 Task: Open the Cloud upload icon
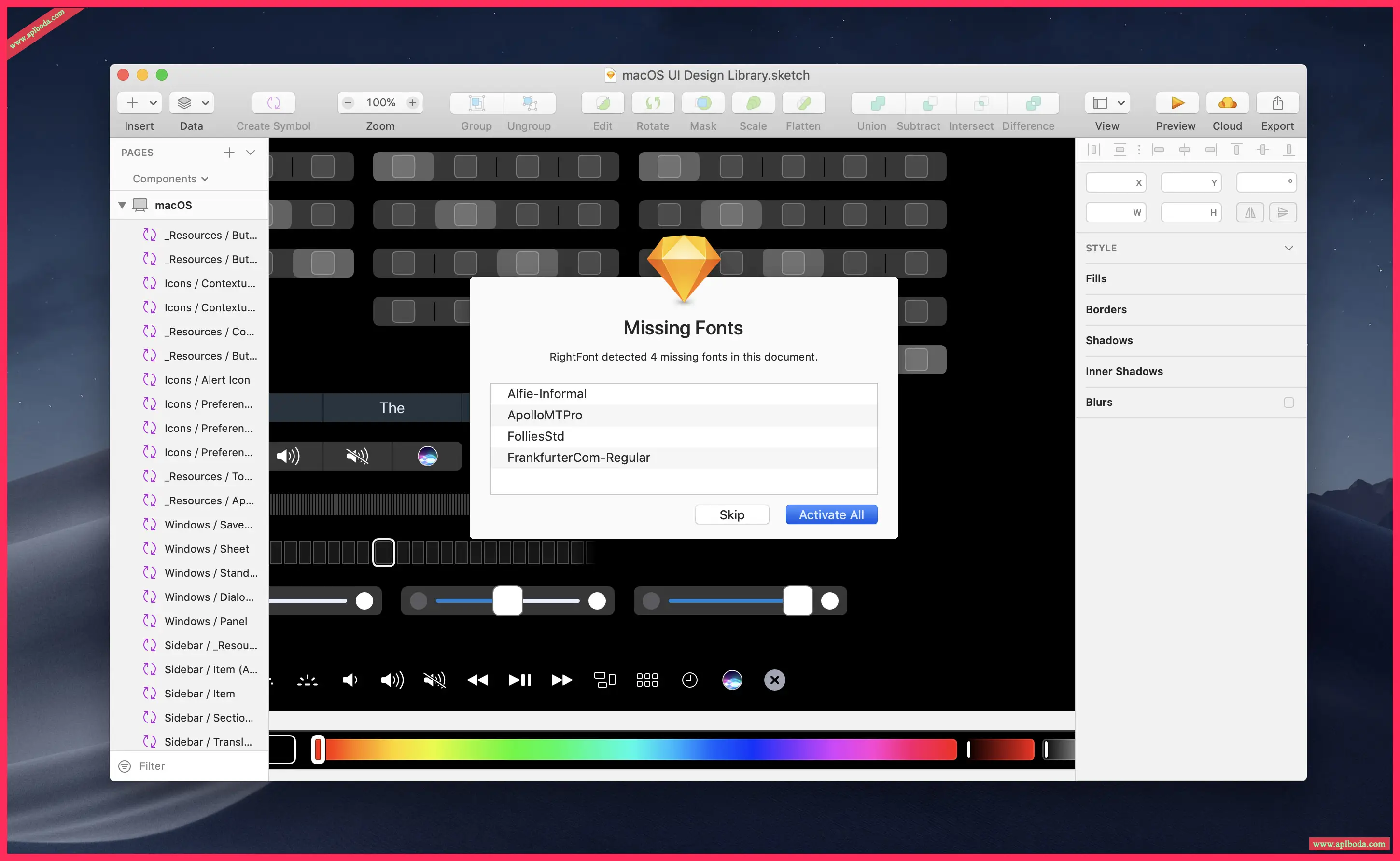click(1228, 103)
